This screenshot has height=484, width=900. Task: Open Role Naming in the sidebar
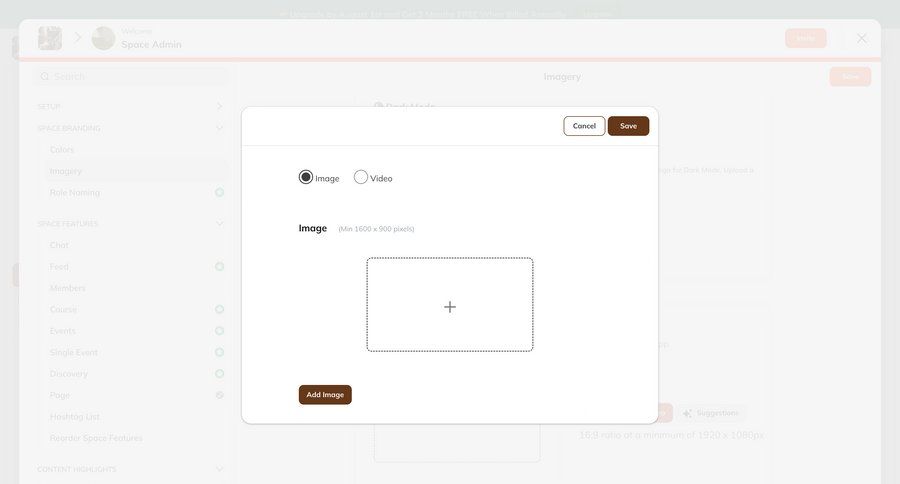coord(75,192)
